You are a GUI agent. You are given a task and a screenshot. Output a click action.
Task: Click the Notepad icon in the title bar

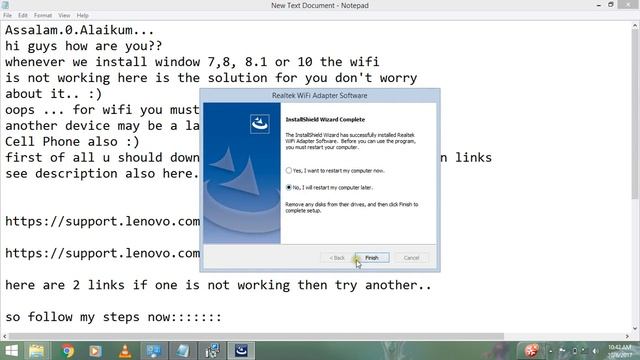point(5,5)
